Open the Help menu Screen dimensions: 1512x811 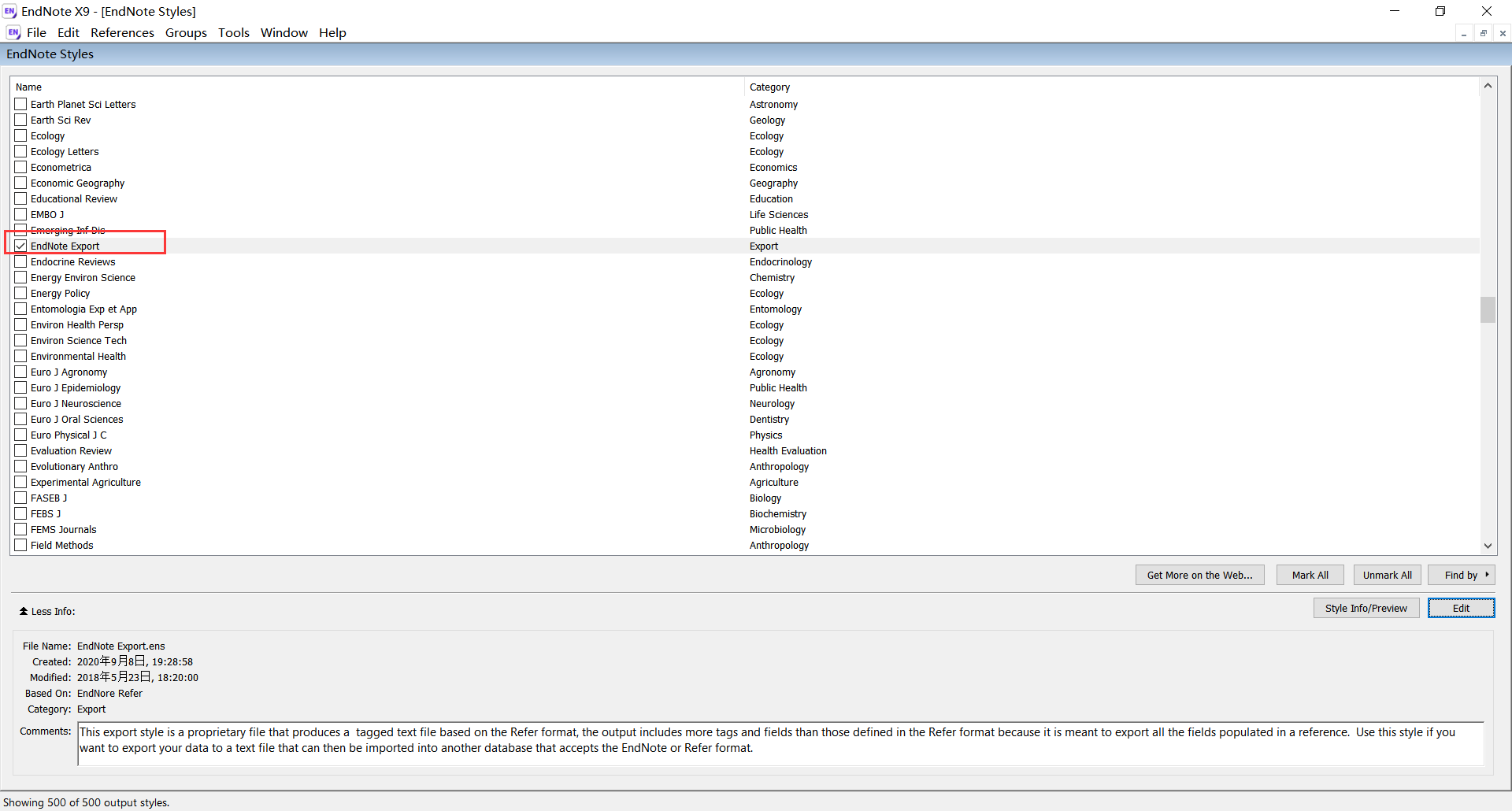[x=332, y=32]
